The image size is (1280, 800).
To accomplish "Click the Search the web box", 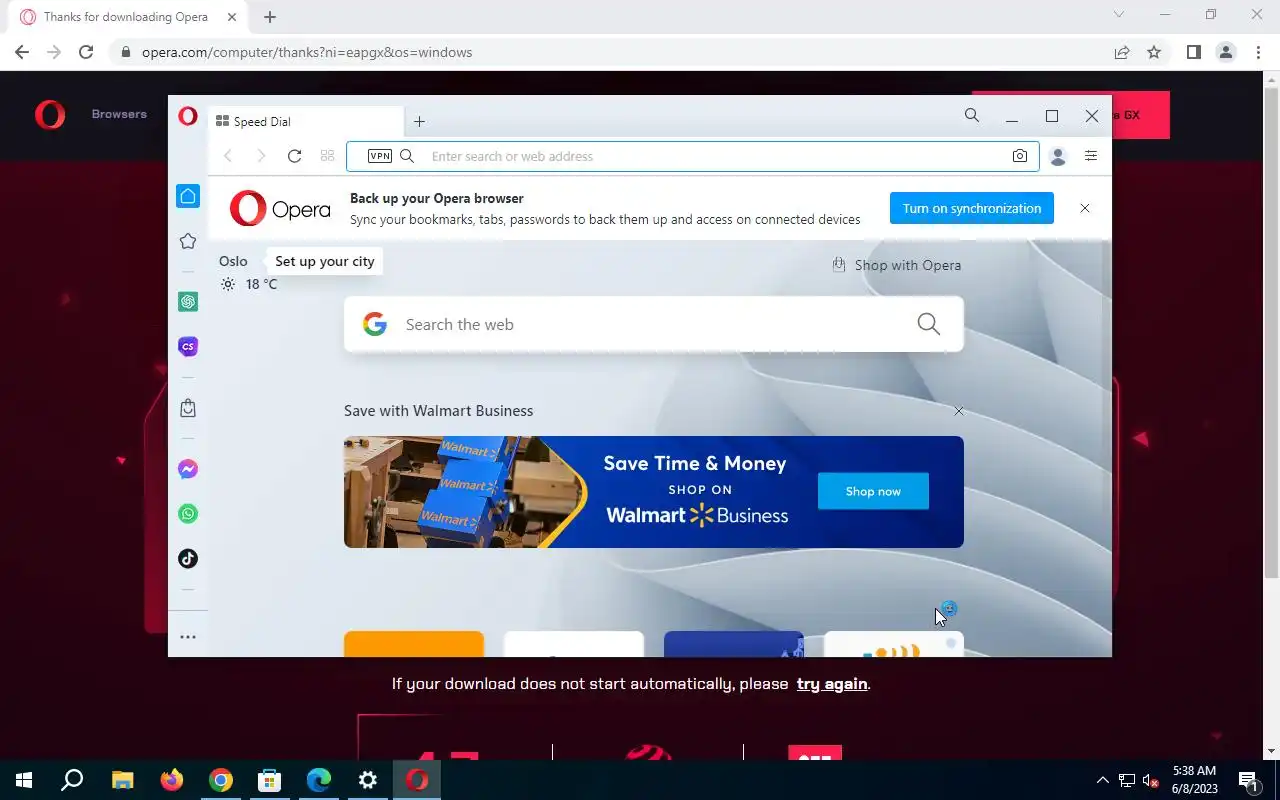I will click(x=654, y=324).
